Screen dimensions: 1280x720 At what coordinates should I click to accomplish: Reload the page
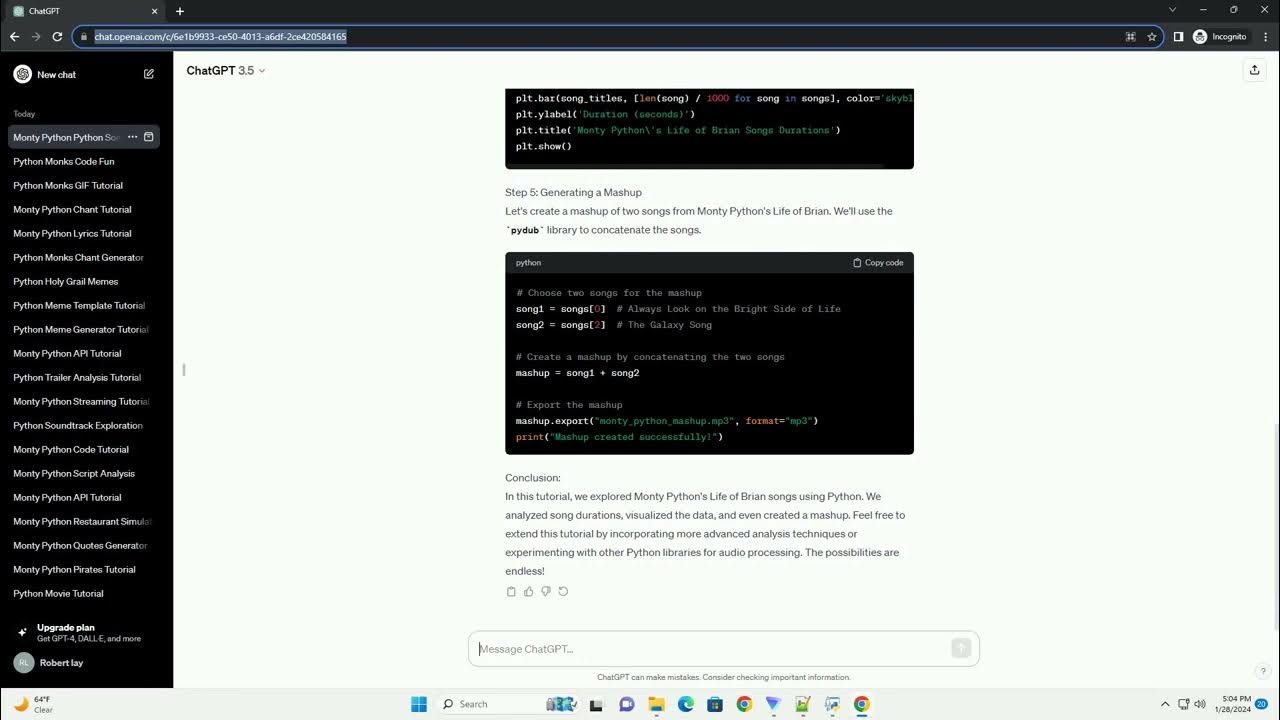click(x=57, y=37)
